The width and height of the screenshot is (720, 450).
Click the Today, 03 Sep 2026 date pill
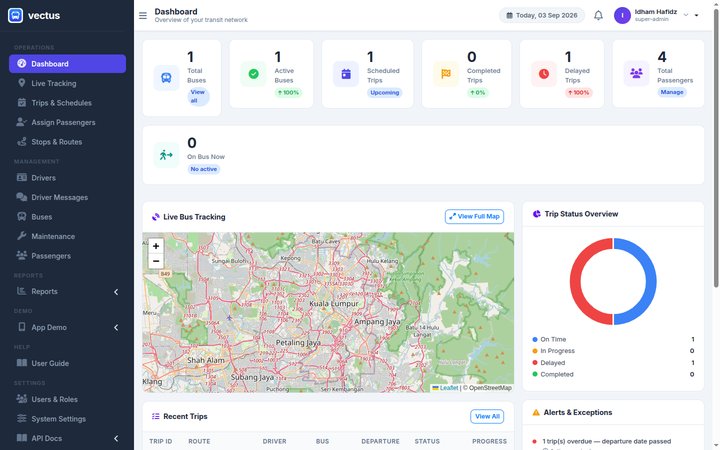pos(542,16)
